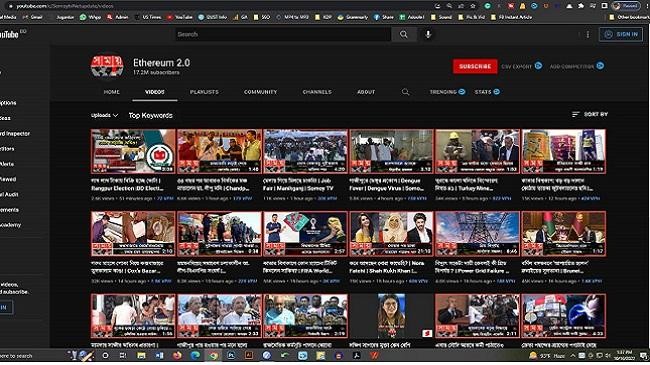Open the FIFA World video thumbnail
Image resolution: width=650 pixels, height=365 pixels.
306,234
